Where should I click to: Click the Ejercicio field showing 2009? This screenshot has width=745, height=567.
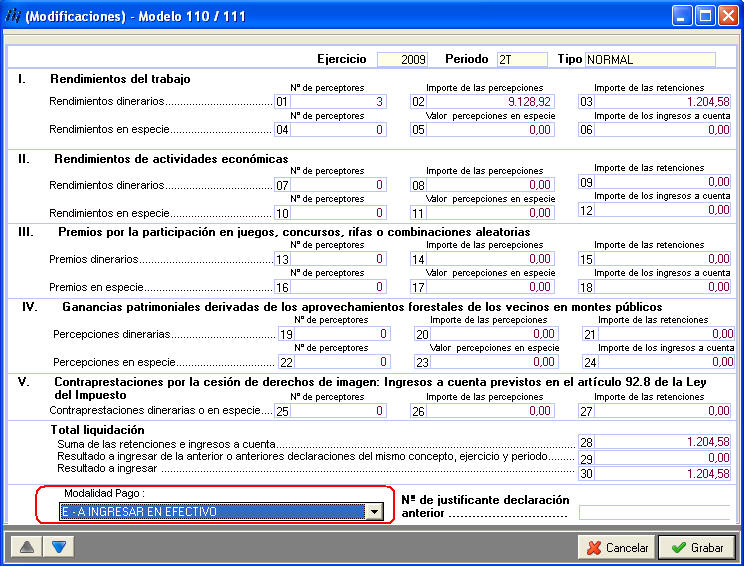coord(402,59)
